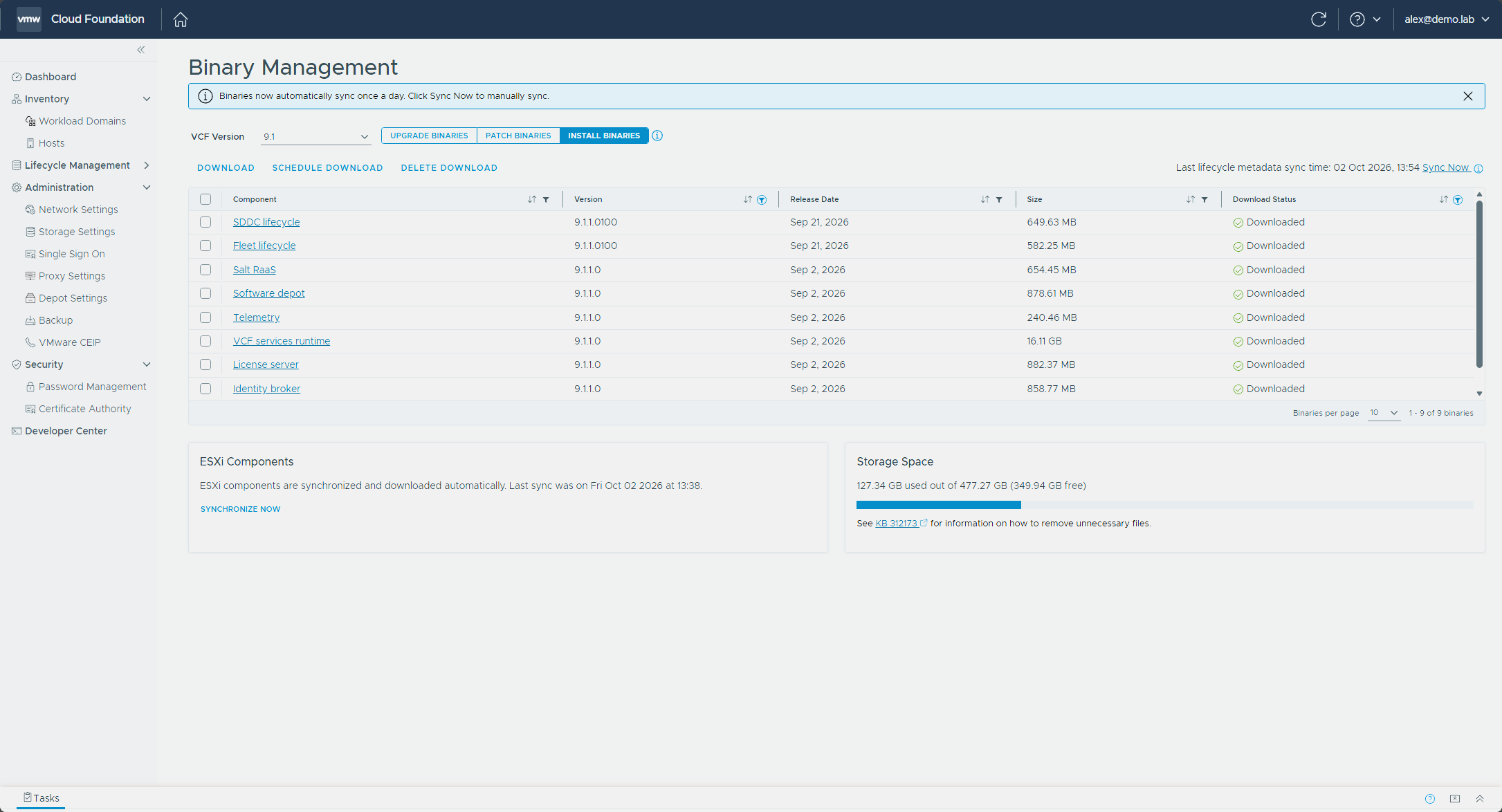Click Schedule Download
Viewport: 1502px width, 812px height.
(x=327, y=168)
